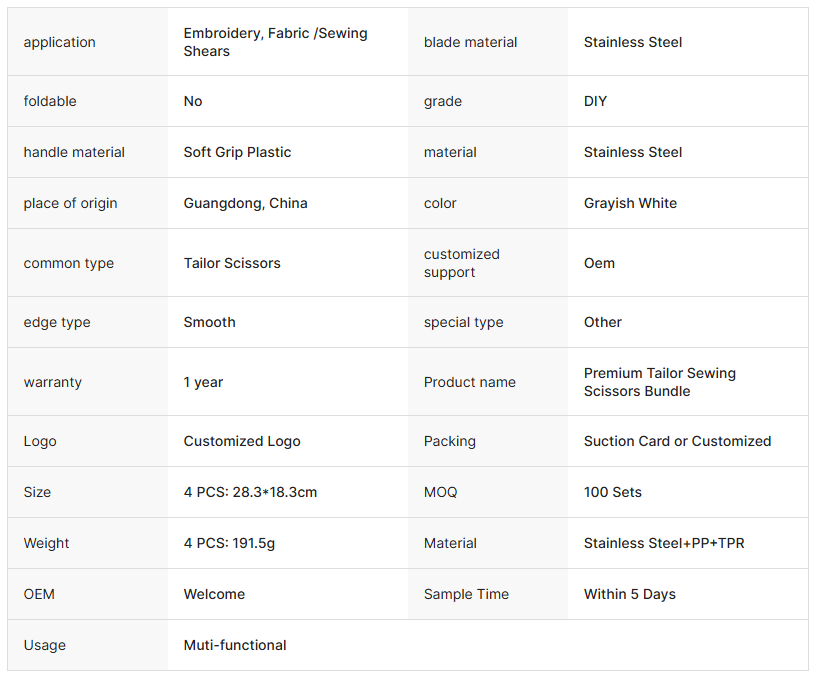Click 'Within 5 Days' sample time value
Screen dimensions: 816x679
630,594
